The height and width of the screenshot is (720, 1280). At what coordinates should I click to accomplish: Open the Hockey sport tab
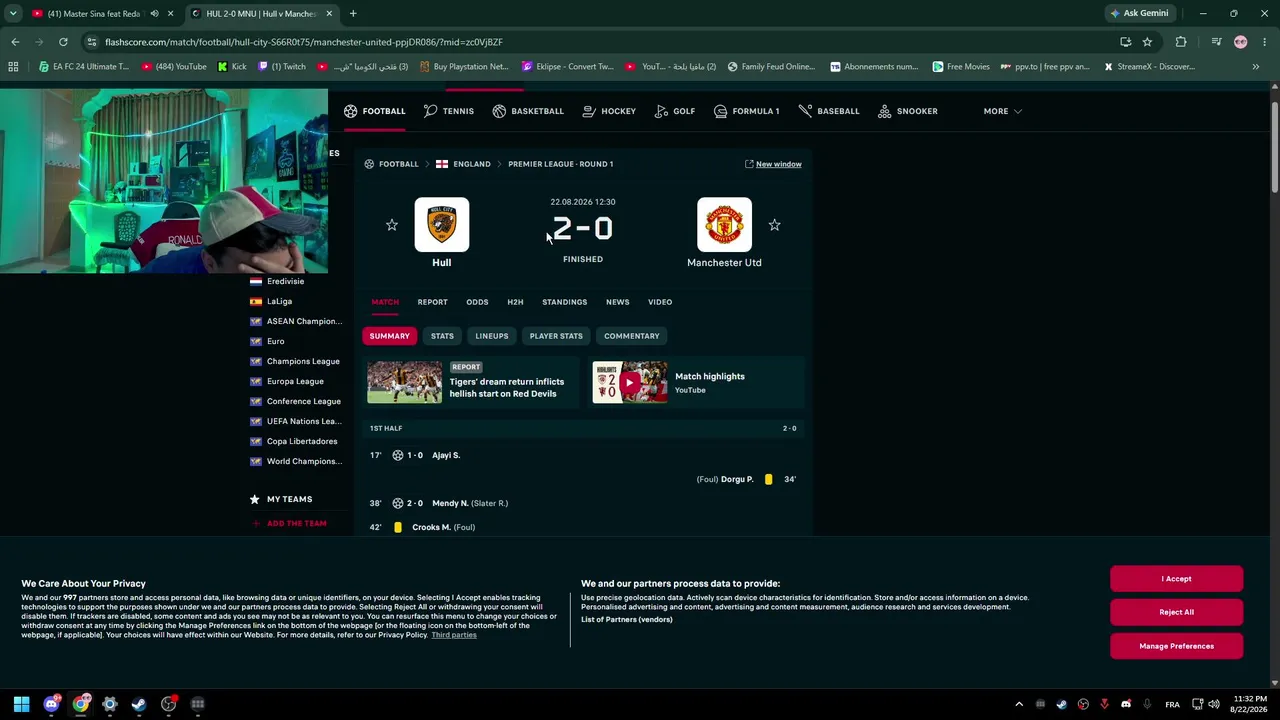609,111
